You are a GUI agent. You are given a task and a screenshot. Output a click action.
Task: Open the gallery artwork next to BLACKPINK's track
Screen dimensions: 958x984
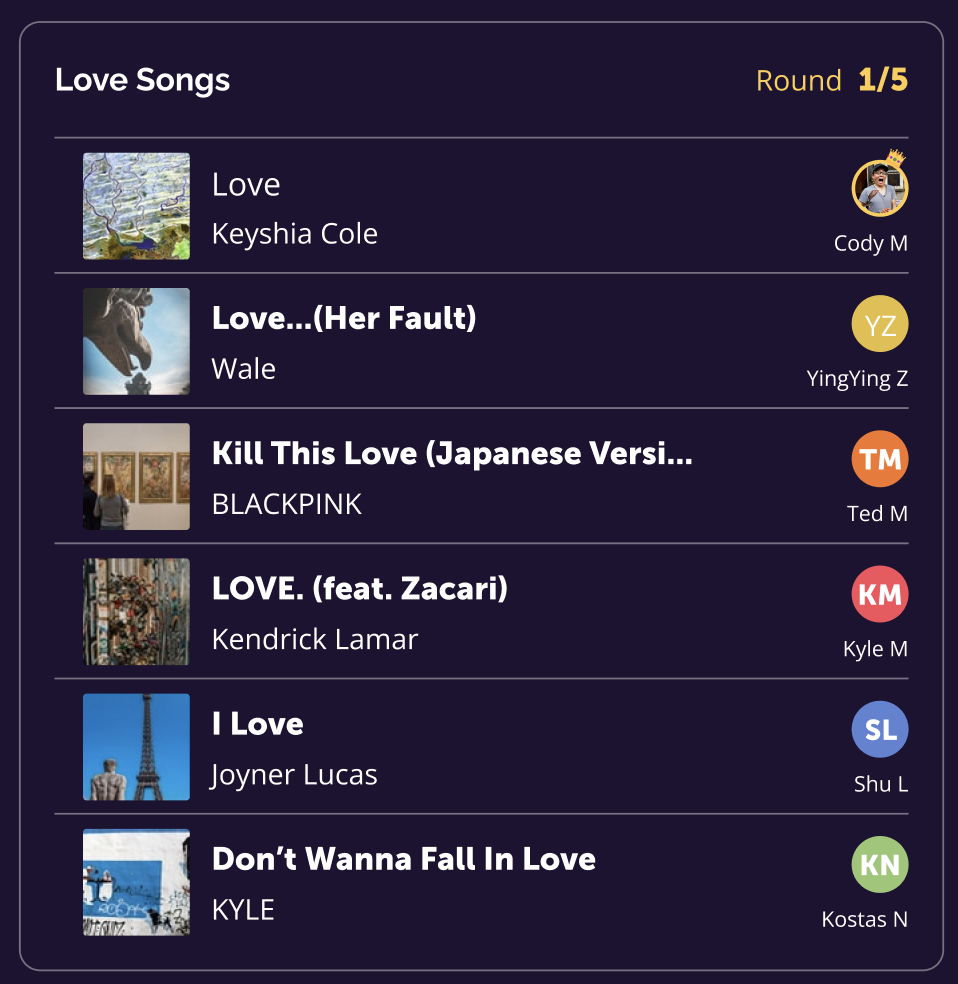[136, 476]
